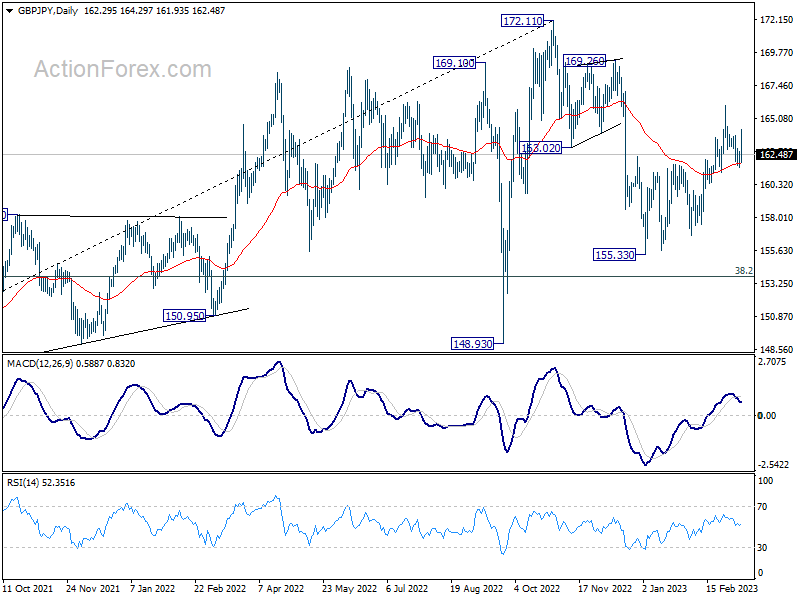Click the 169.770 price axis value
Image resolution: width=800 pixels, height=600 pixels.
(x=777, y=53)
